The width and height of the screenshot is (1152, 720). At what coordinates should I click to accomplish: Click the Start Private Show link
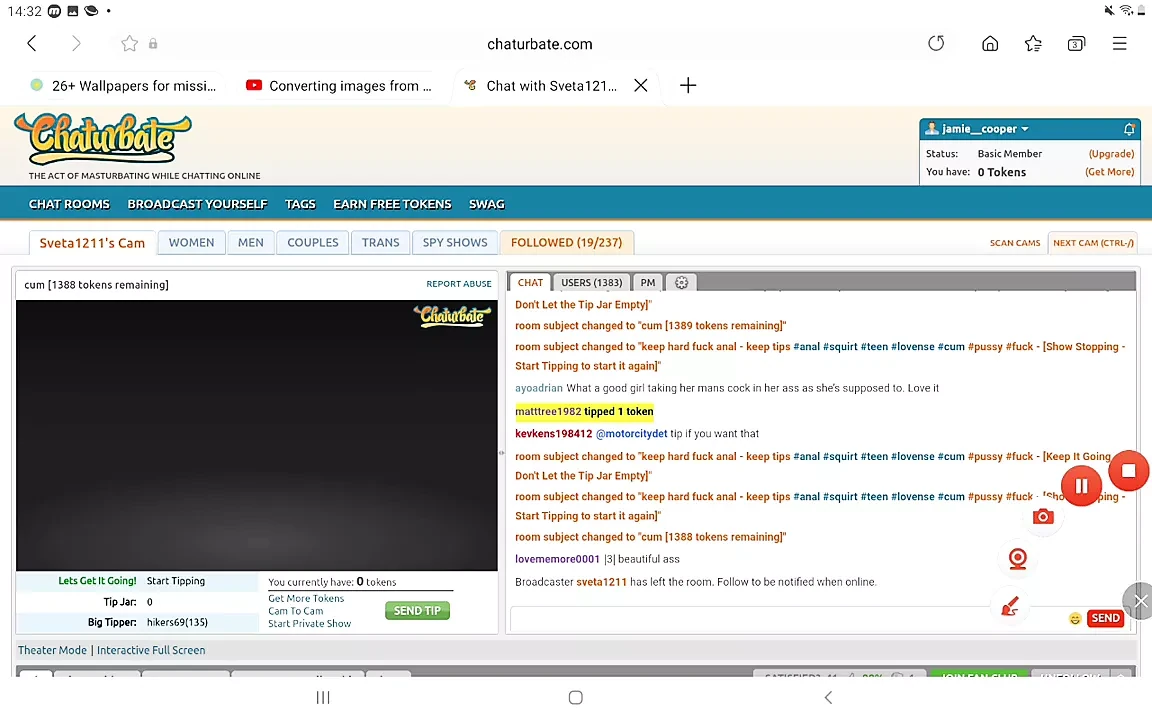tap(309, 624)
